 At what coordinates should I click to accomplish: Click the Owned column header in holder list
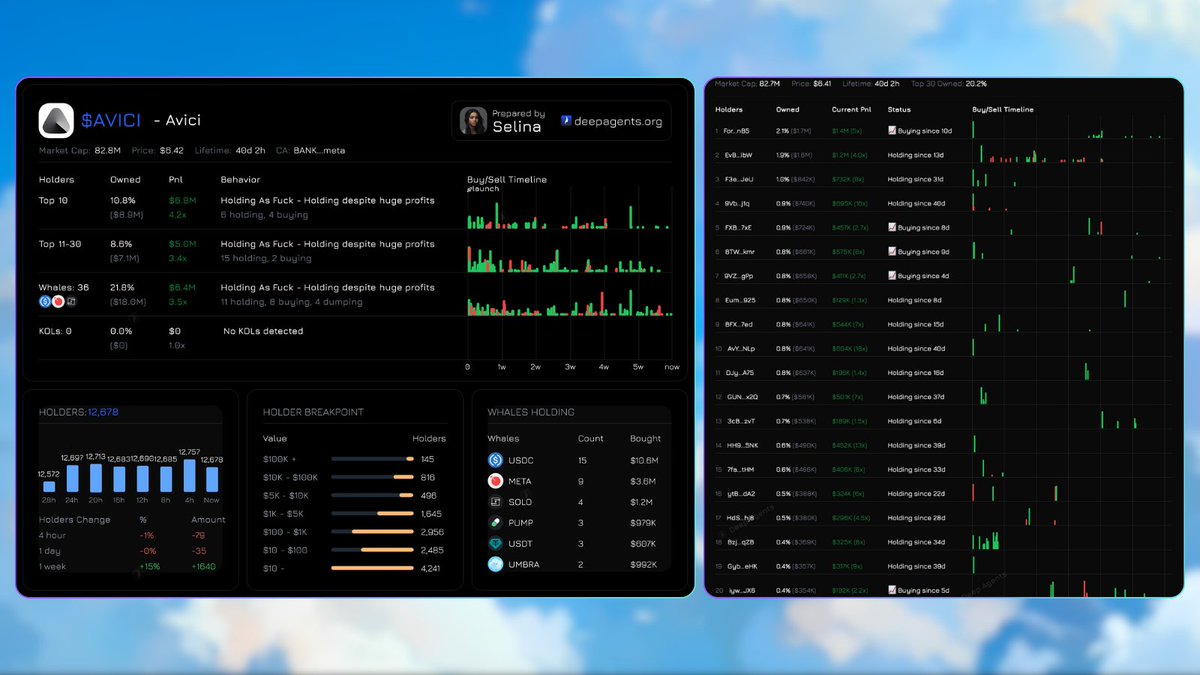[x=788, y=110]
